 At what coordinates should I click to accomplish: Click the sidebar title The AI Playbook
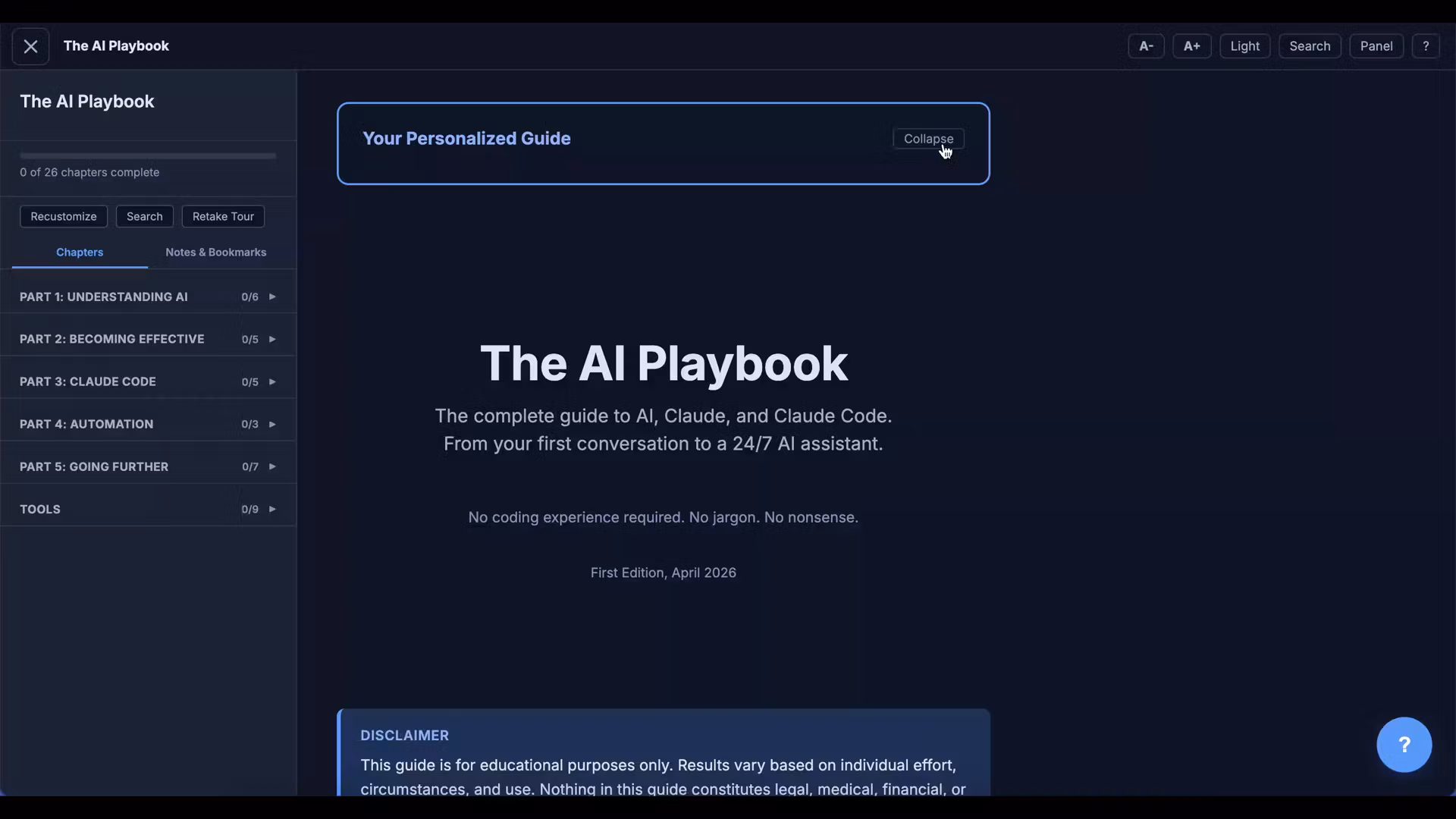point(87,102)
